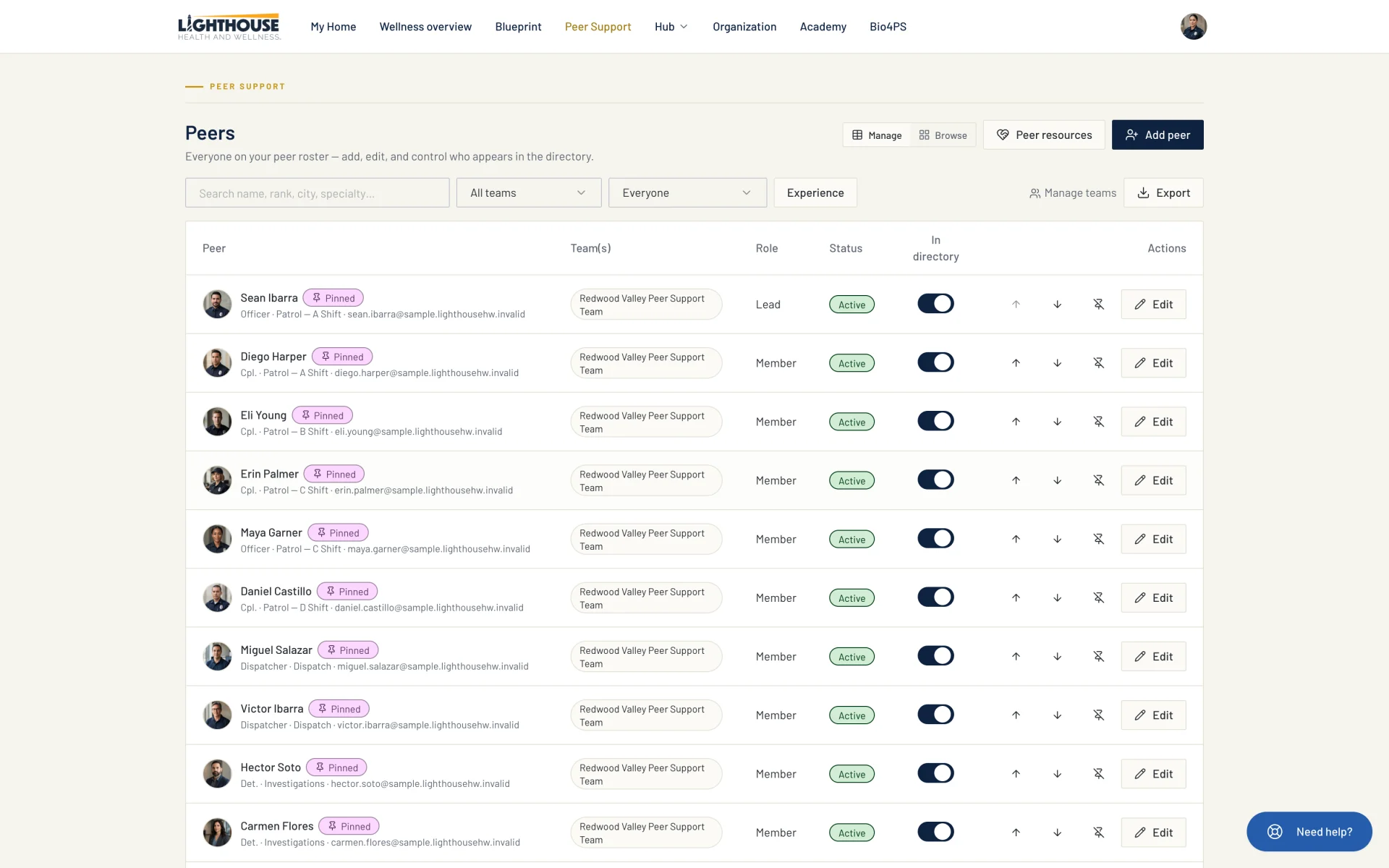Screen dimensions: 1389x868
Task: Switch to the Browse view
Action: click(943, 135)
